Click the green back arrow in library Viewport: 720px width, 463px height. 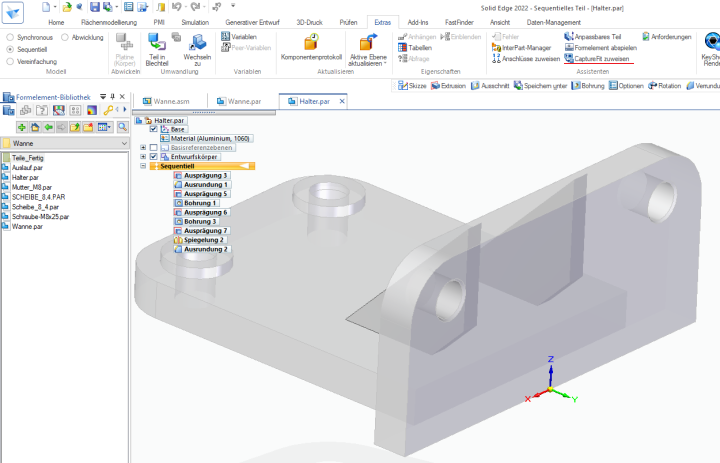tap(48, 127)
